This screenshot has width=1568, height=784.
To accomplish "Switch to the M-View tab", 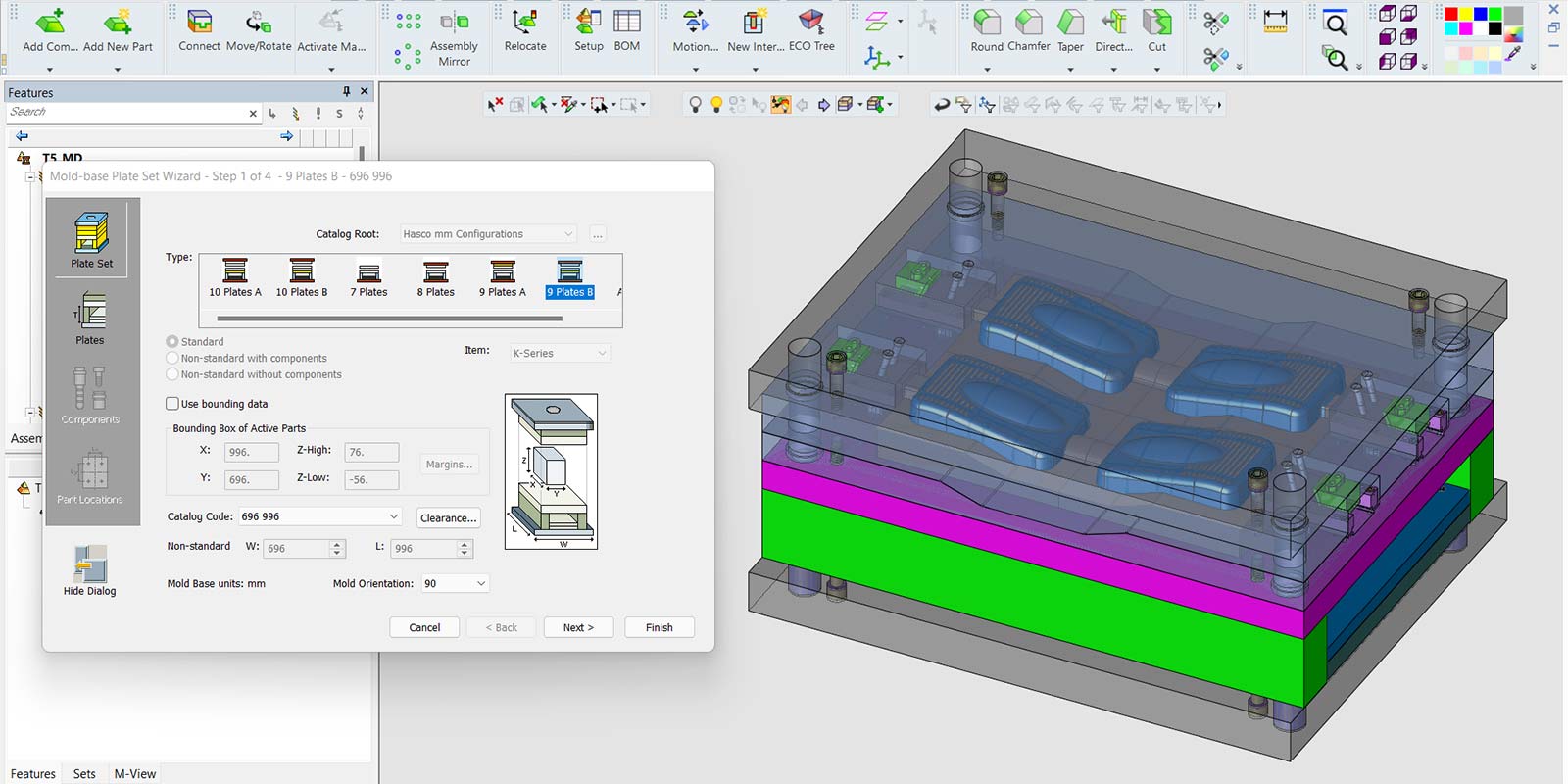I will click(x=135, y=773).
